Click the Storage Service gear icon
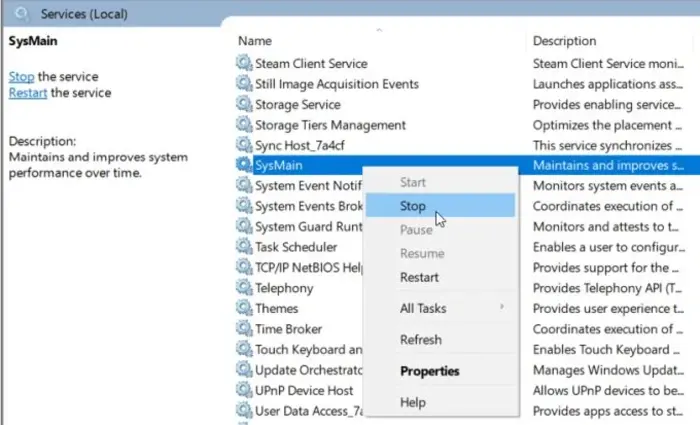700x425 pixels. [244, 104]
